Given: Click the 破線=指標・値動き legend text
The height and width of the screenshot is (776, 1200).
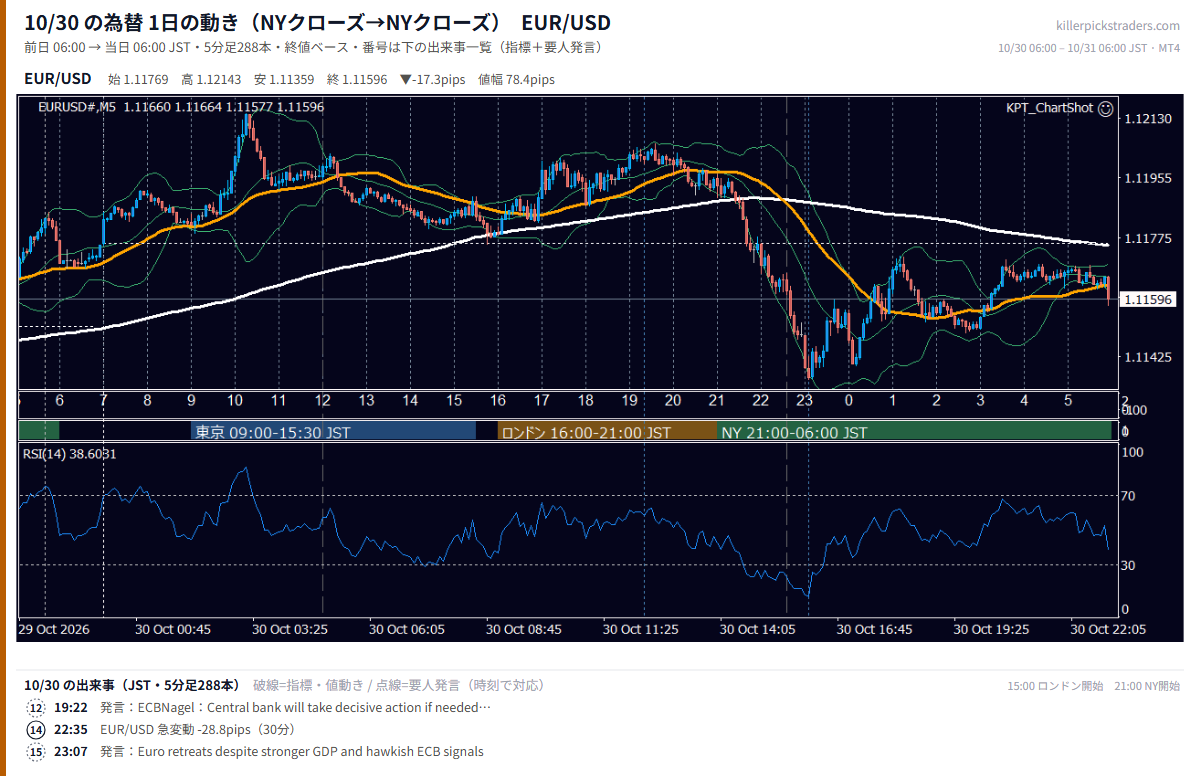Looking at the screenshot, I should [311, 685].
